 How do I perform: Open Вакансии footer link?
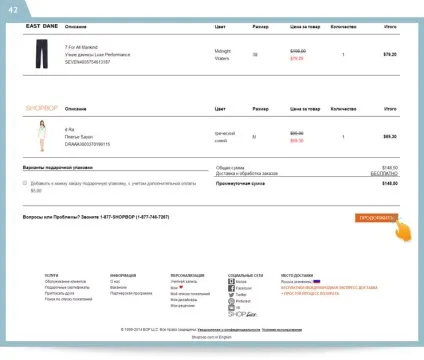pyautogui.click(x=118, y=287)
